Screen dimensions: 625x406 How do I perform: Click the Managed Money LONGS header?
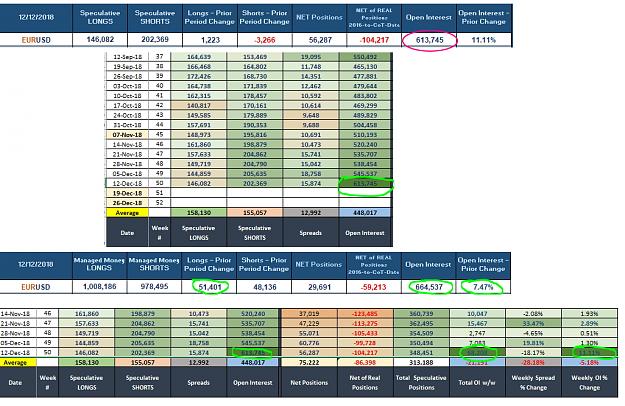point(99,264)
